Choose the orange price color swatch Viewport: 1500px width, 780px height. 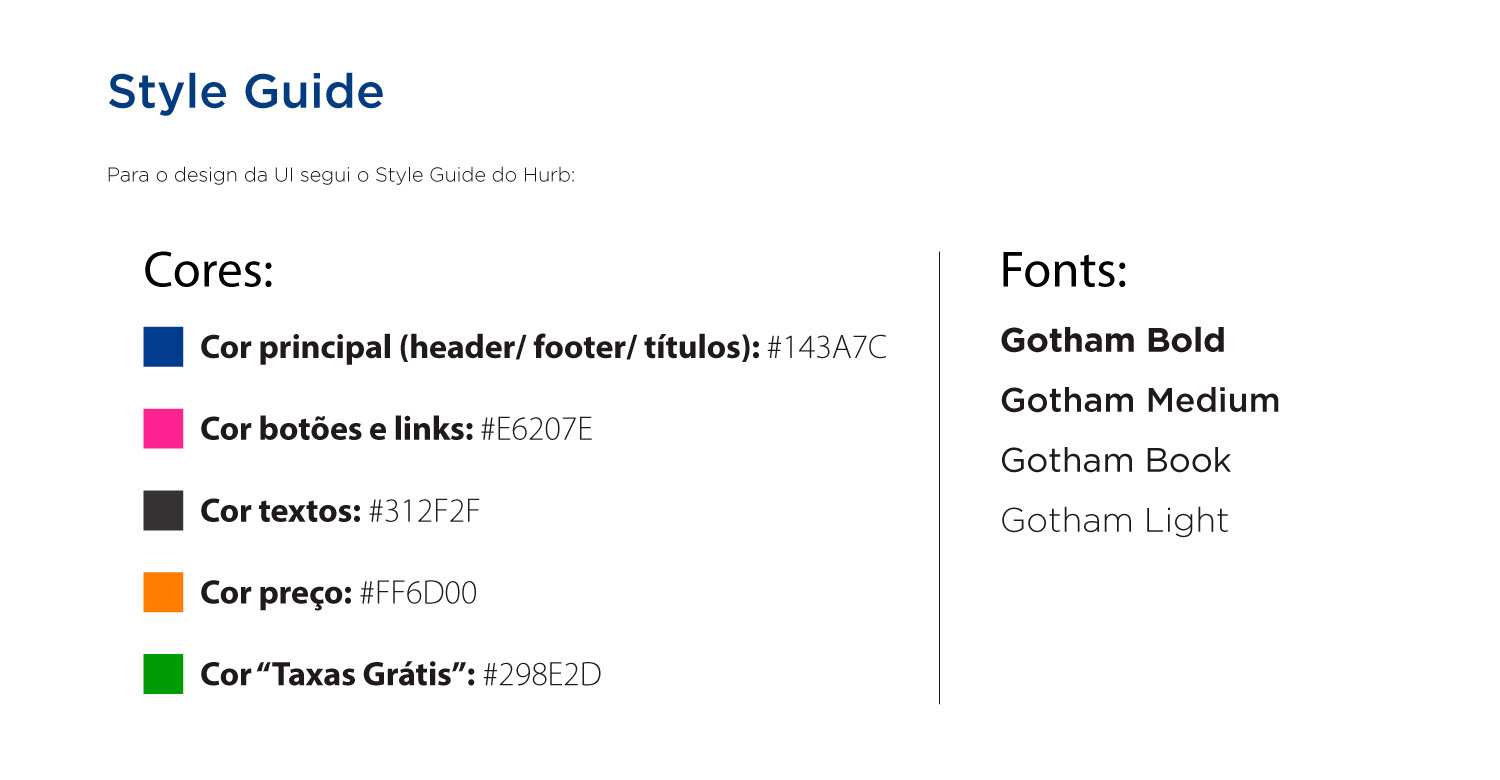pos(163,592)
